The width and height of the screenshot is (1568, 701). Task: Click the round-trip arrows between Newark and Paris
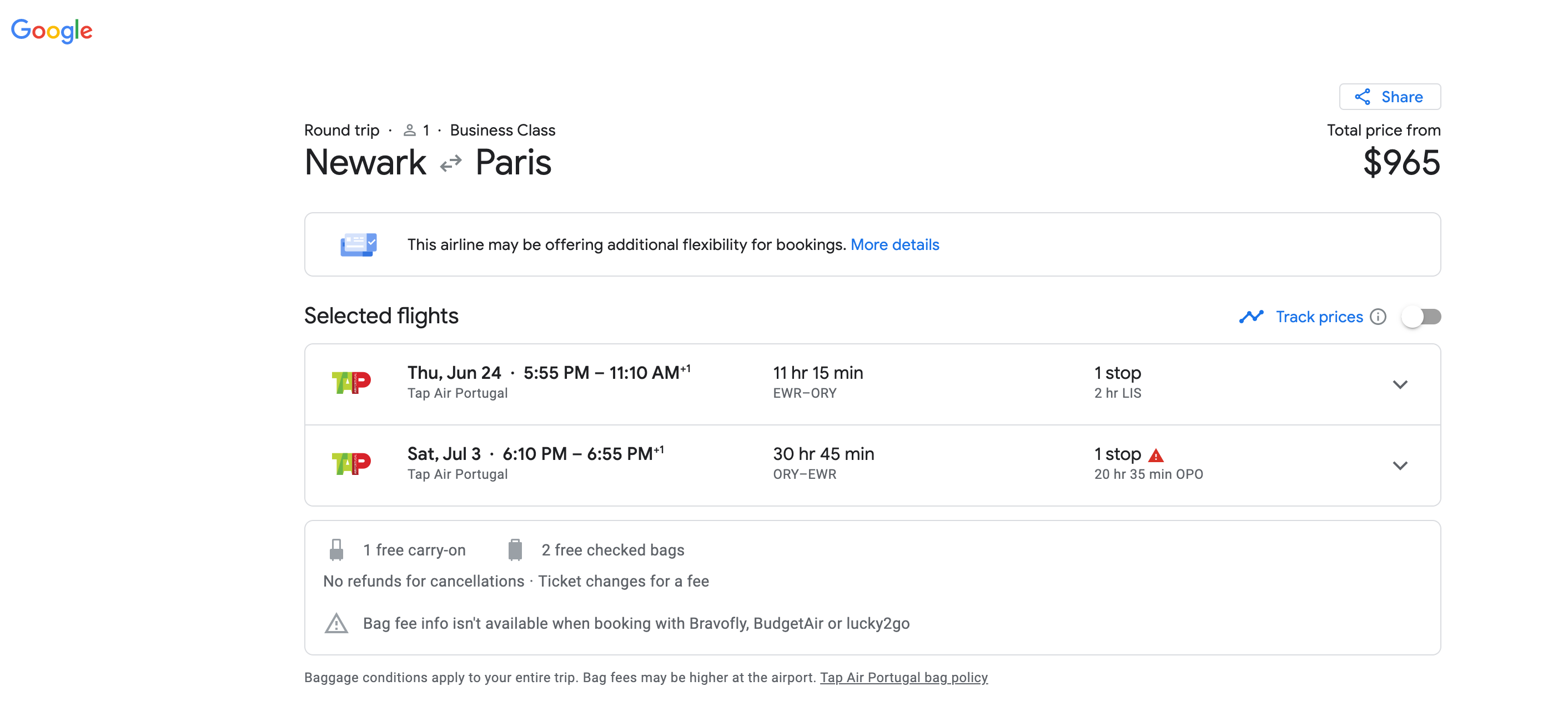pos(451,163)
